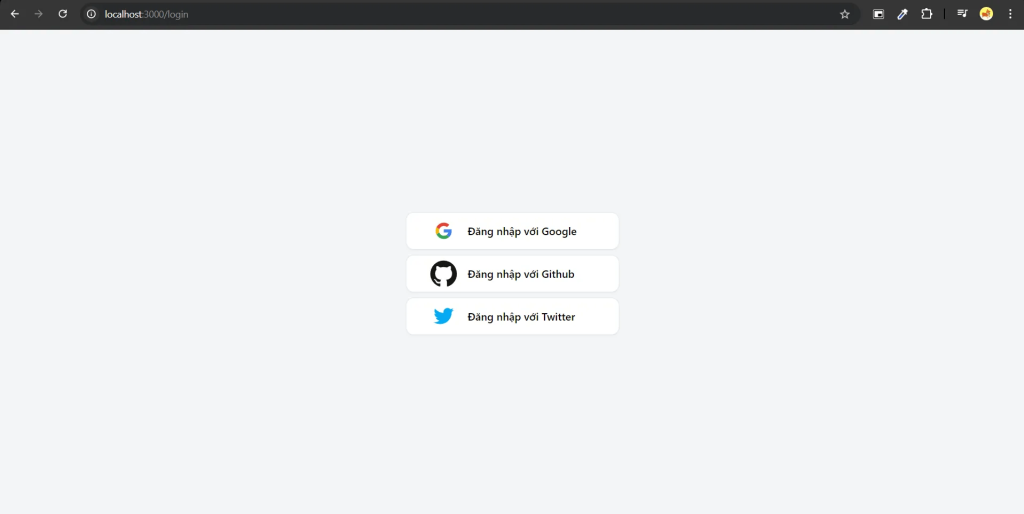Open the Extensions puzzle piece menu
The height and width of the screenshot is (514, 1024).
926,14
